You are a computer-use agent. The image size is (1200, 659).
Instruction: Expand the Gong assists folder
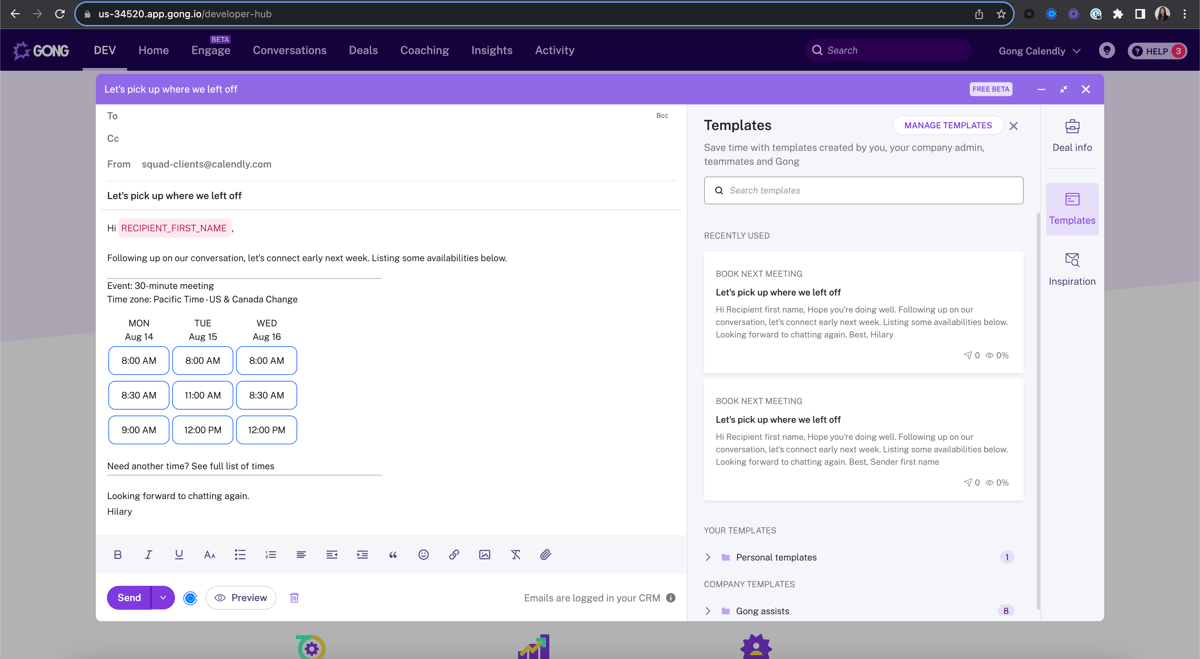pyautogui.click(x=708, y=611)
